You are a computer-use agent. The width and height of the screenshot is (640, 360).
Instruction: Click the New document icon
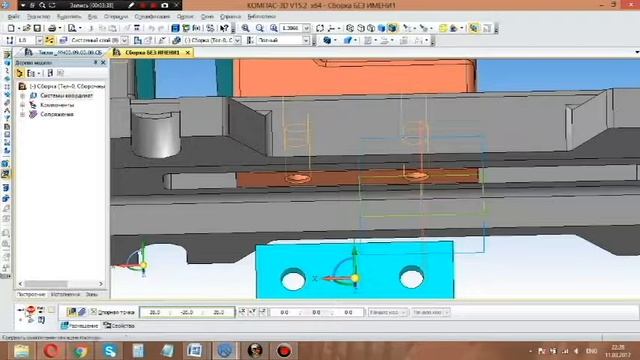[11, 28]
